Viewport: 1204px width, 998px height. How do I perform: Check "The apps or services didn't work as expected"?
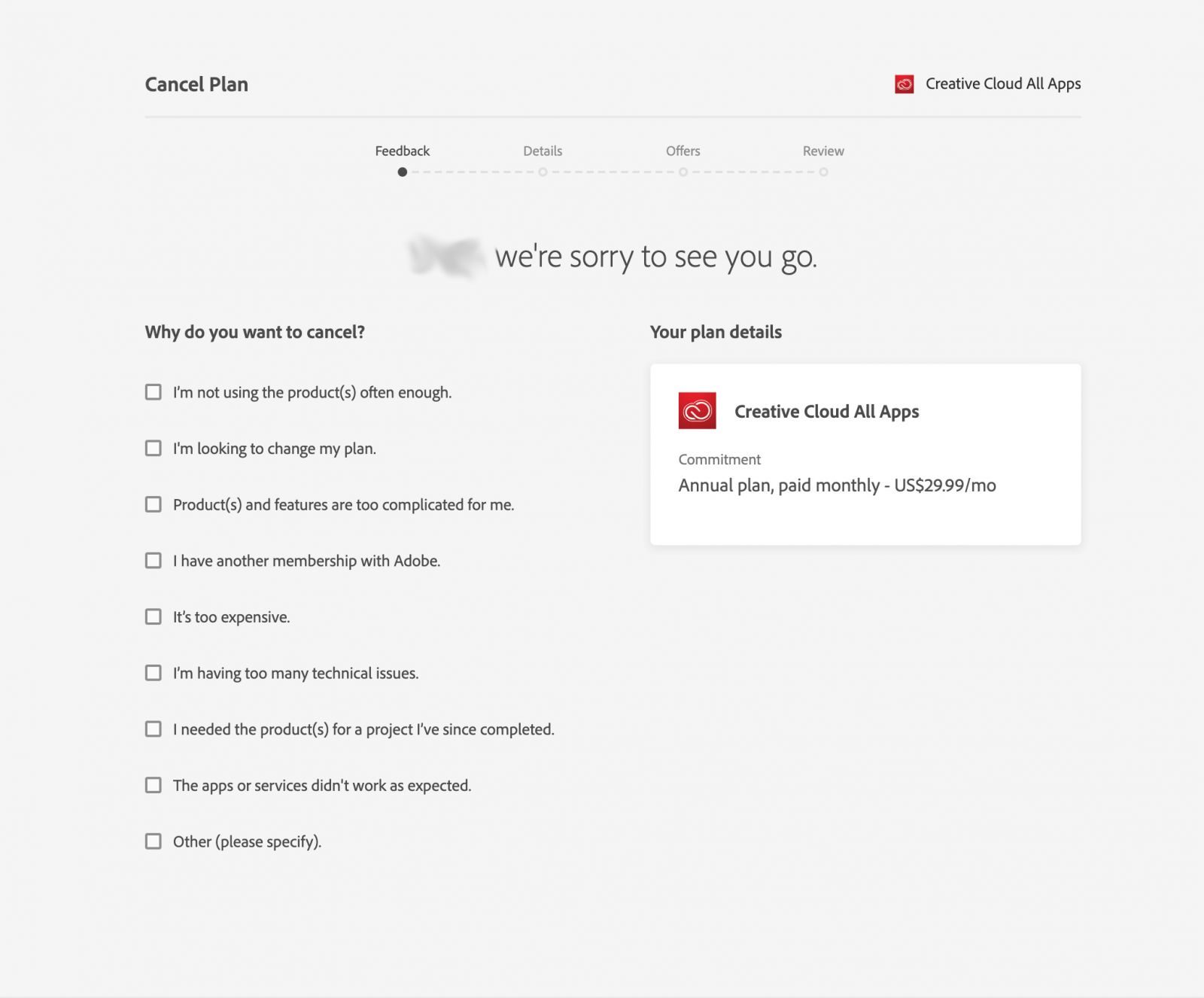coord(154,785)
